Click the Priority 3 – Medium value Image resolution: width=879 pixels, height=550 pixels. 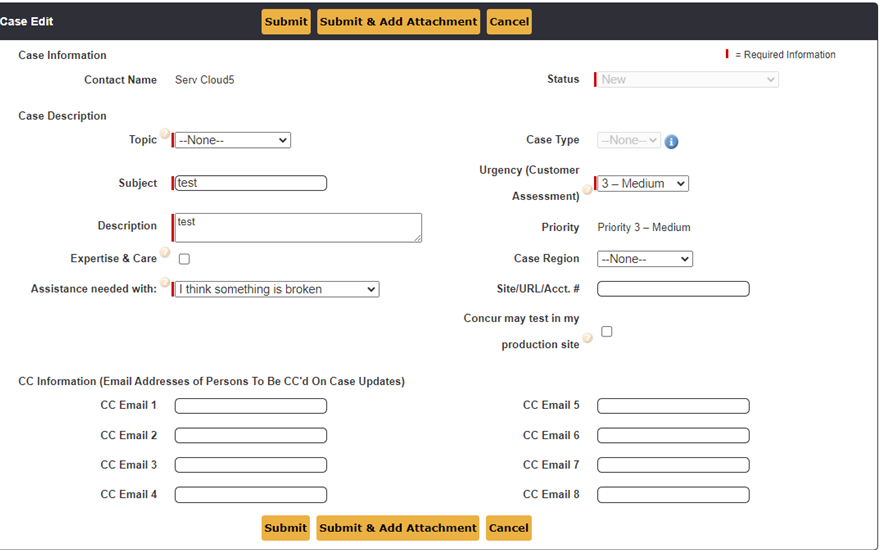click(644, 227)
